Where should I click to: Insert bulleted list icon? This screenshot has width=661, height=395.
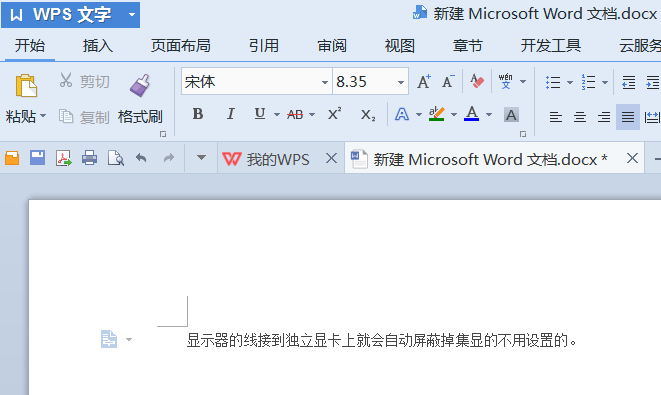click(x=553, y=82)
